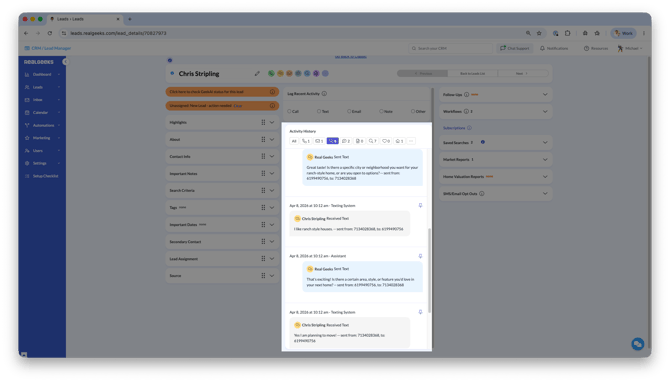This screenshot has height=382, width=670.
Task: Bookmark page with the star icon in address bar
Action: pos(539,33)
